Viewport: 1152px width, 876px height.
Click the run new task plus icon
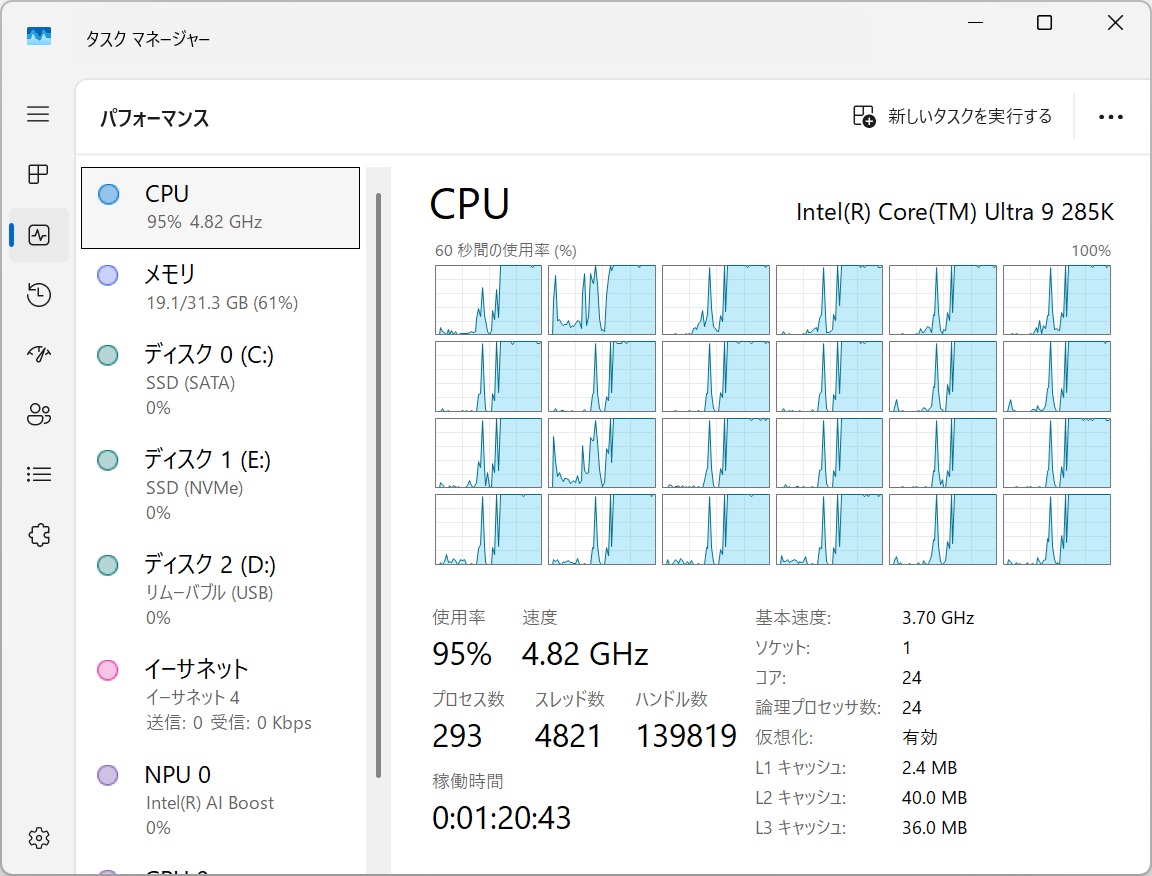point(862,116)
